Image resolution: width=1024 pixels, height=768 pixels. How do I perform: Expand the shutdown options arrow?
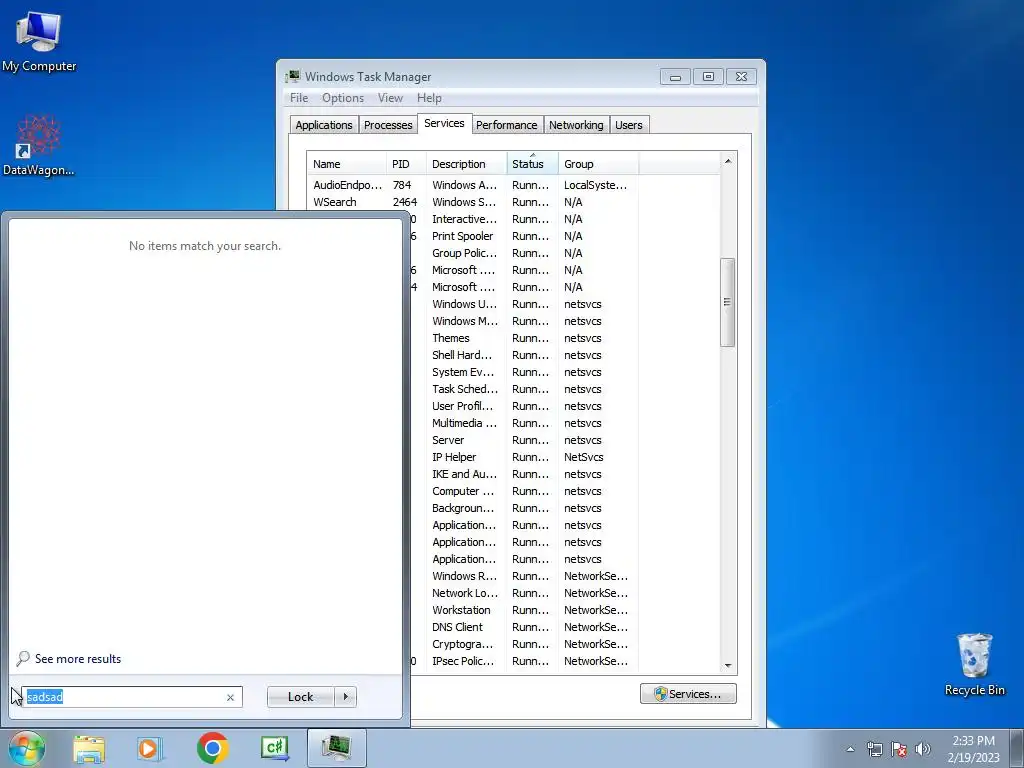pyautogui.click(x=345, y=697)
